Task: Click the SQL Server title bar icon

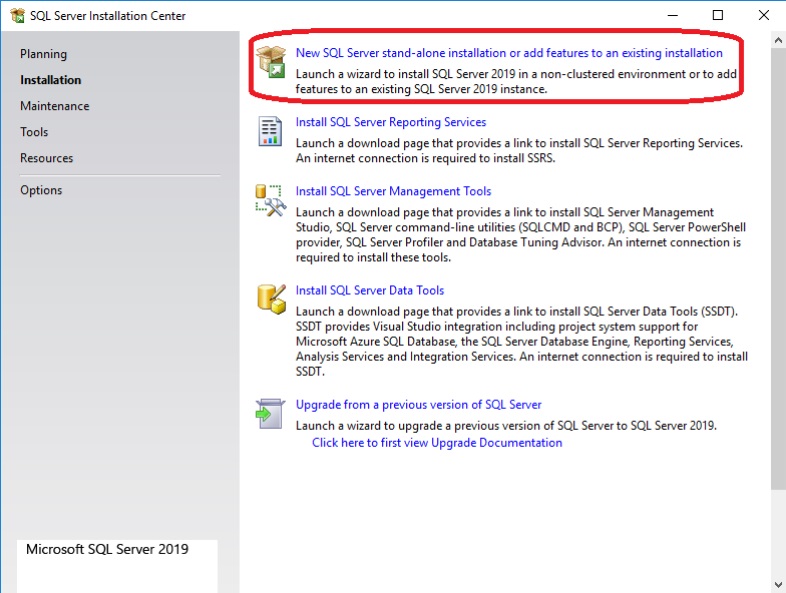Action: pyautogui.click(x=17, y=16)
